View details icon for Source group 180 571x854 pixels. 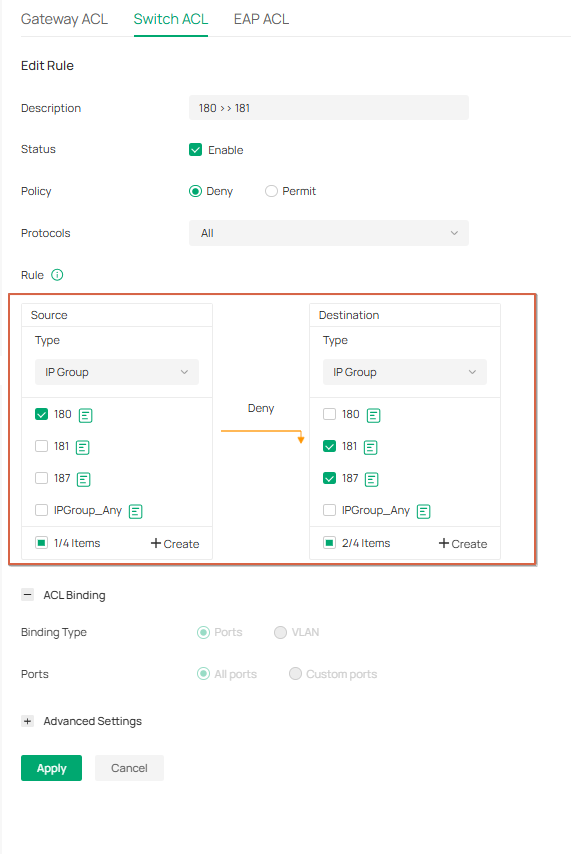(86, 416)
